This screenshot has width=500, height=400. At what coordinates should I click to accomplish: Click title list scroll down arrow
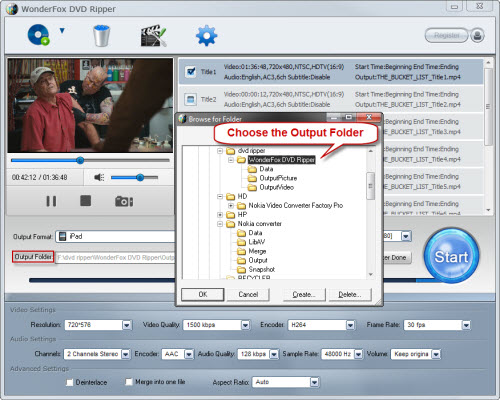point(488,210)
